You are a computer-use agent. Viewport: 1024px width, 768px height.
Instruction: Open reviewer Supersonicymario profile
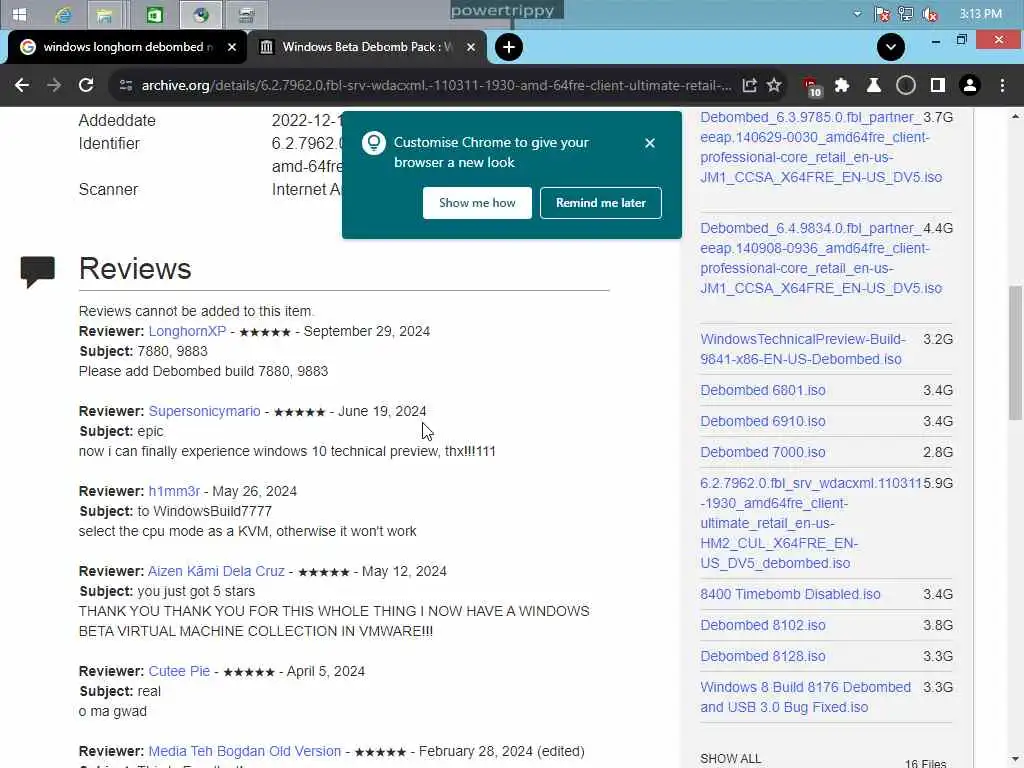204,411
